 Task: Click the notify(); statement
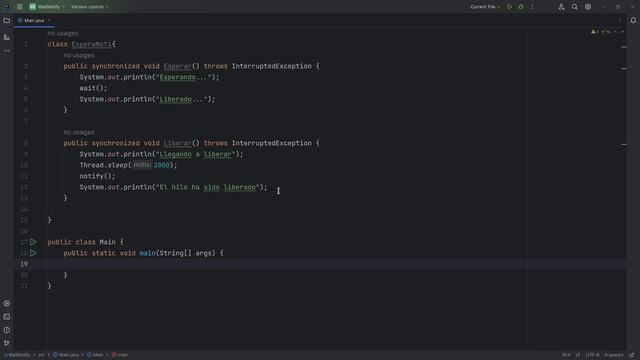point(98,176)
